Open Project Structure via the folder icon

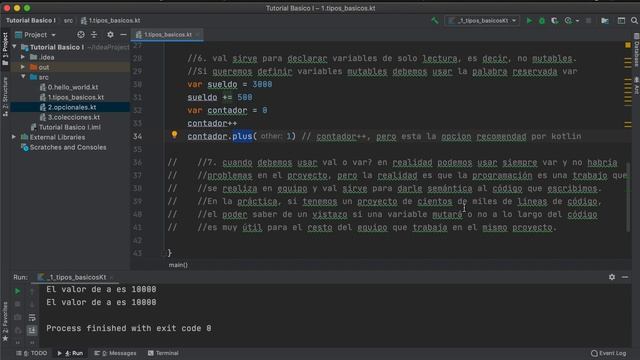click(605, 20)
